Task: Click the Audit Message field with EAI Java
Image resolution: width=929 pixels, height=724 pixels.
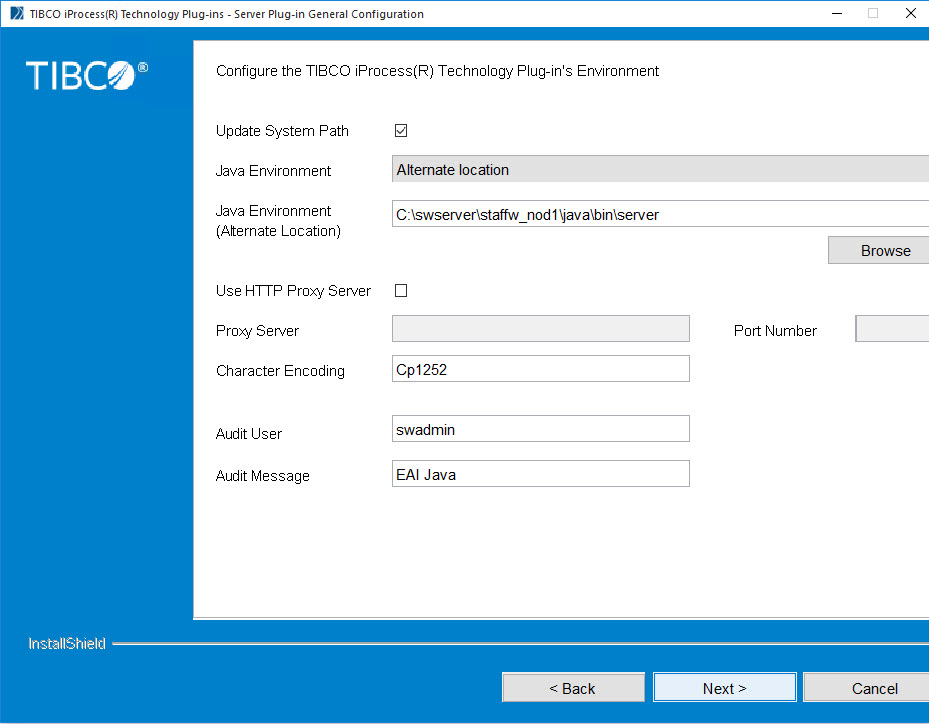Action: 541,474
